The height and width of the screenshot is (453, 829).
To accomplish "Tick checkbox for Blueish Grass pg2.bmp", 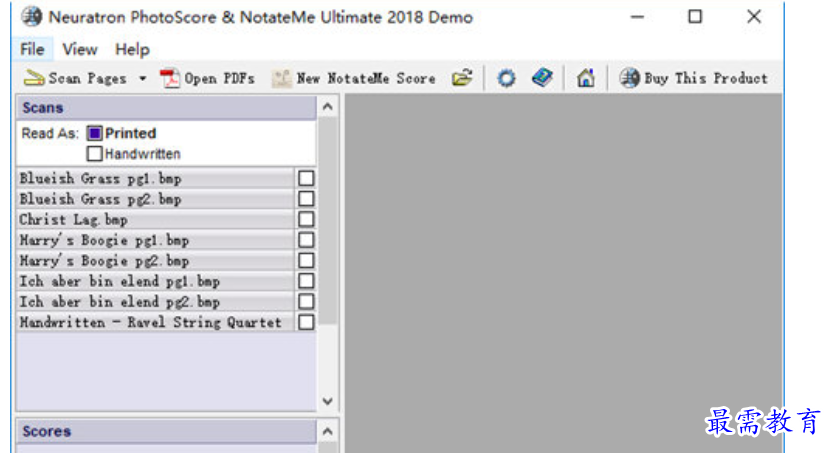I will [x=306, y=199].
